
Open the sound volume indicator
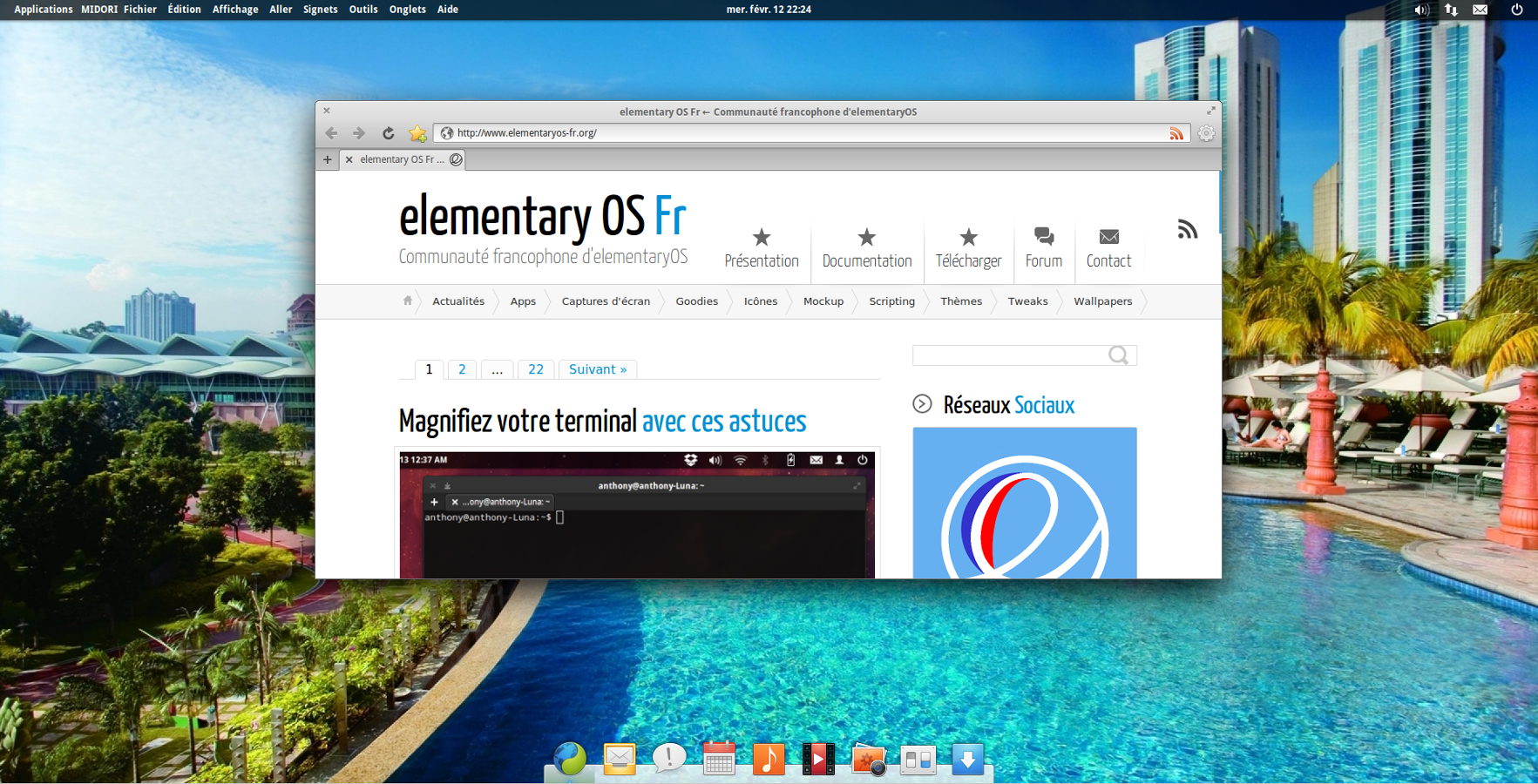1421,10
